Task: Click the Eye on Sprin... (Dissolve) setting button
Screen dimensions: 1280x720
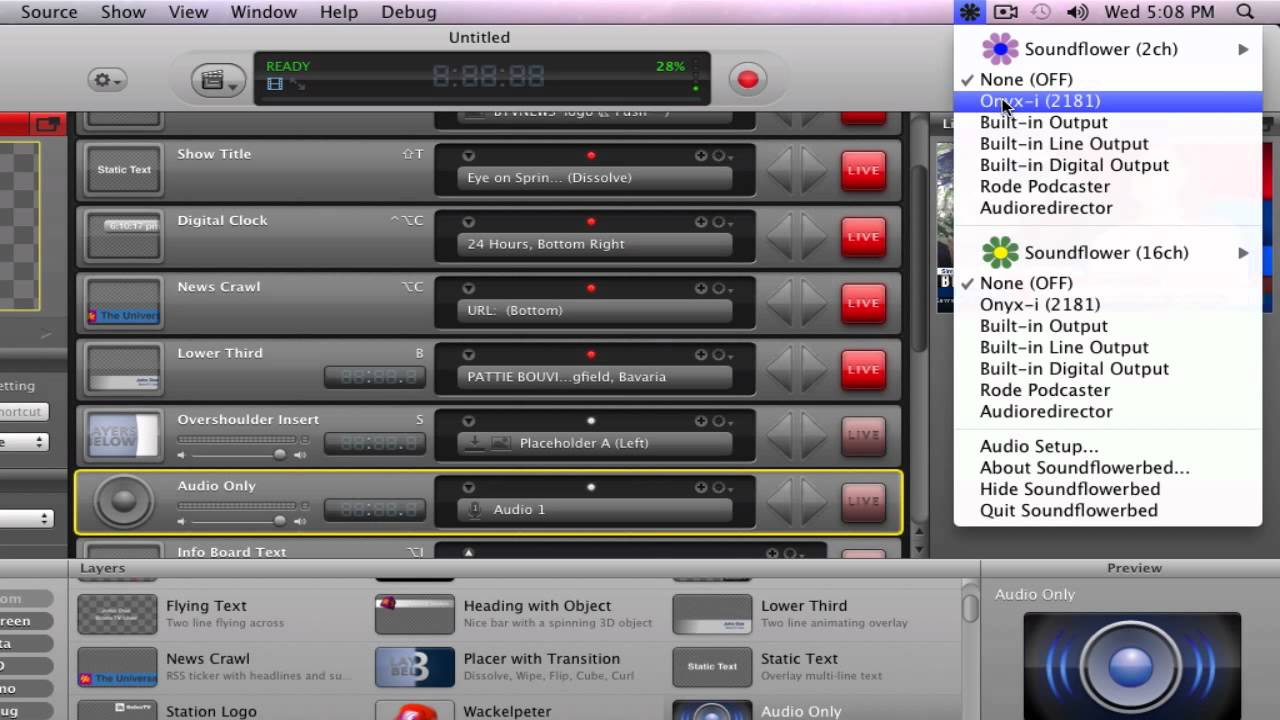Action: (595, 178)
